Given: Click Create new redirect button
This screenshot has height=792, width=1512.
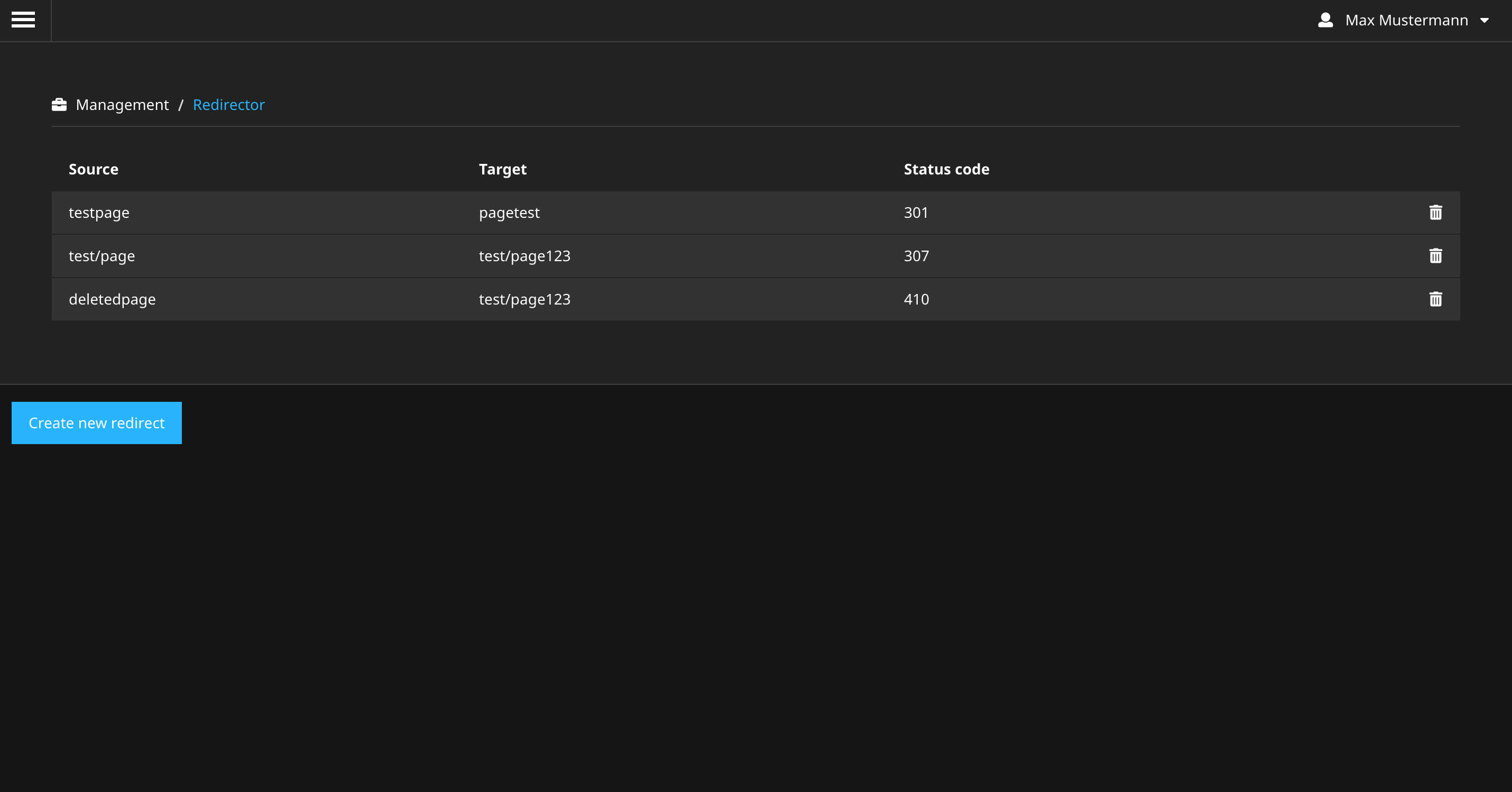Looking at the screenshot, I should (97, 423).
